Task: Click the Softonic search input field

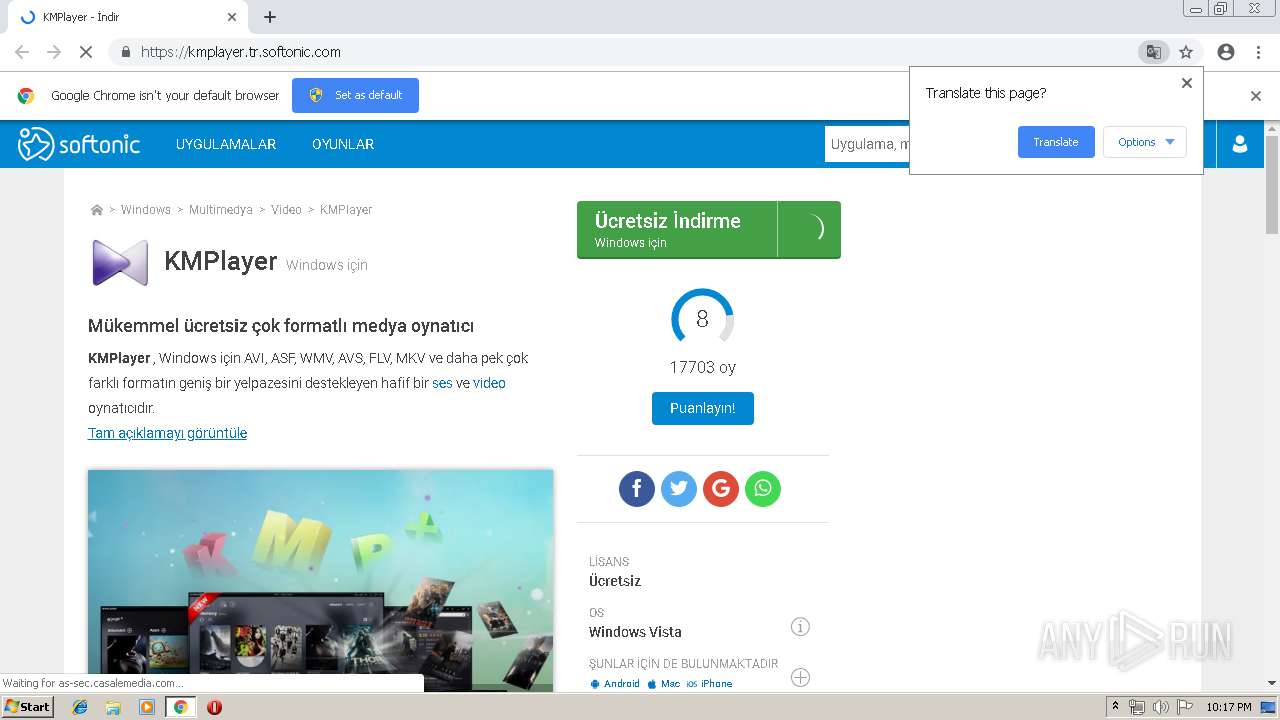Action: 868,144
